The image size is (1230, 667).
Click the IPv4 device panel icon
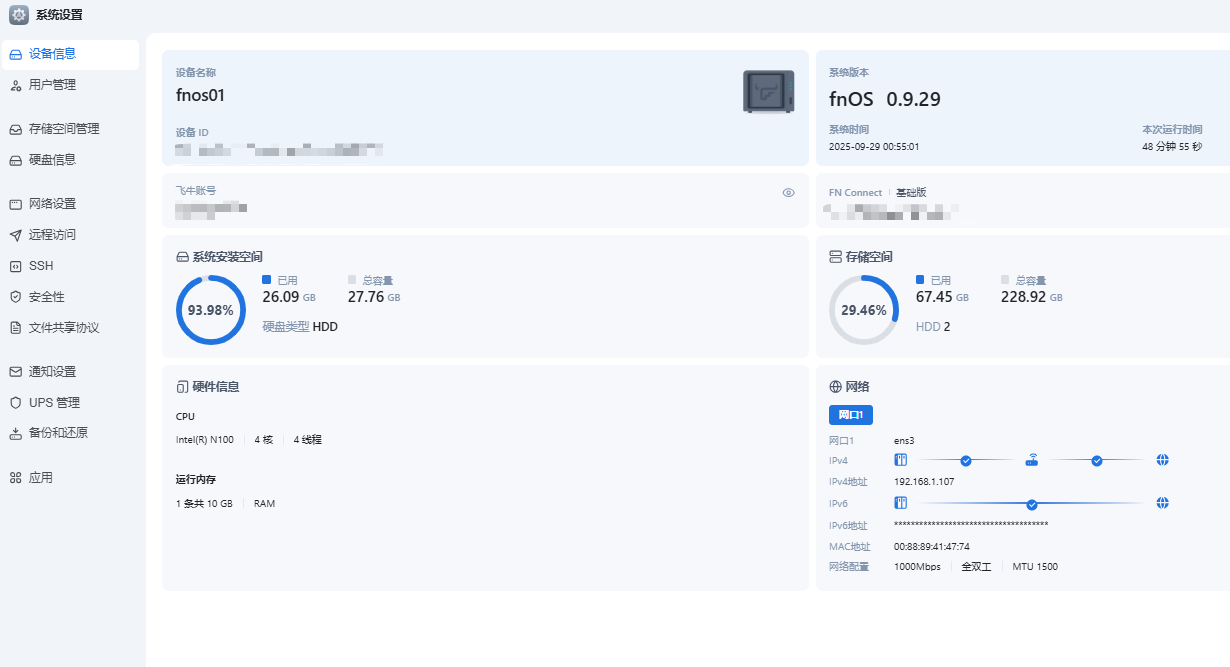[x=900, y=460]
